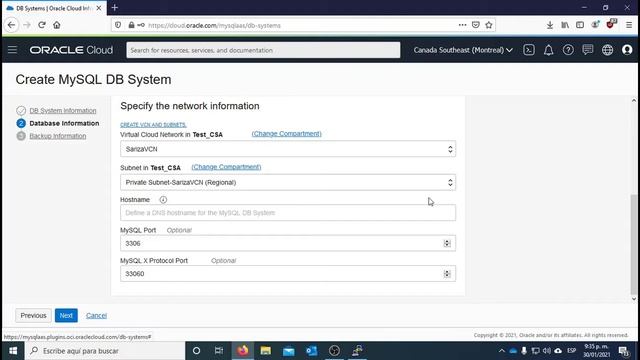Image resolution: width=640 pixels, height=360 pixels.
Task: Click the Hostname info icon
Action: click(163, 200)
